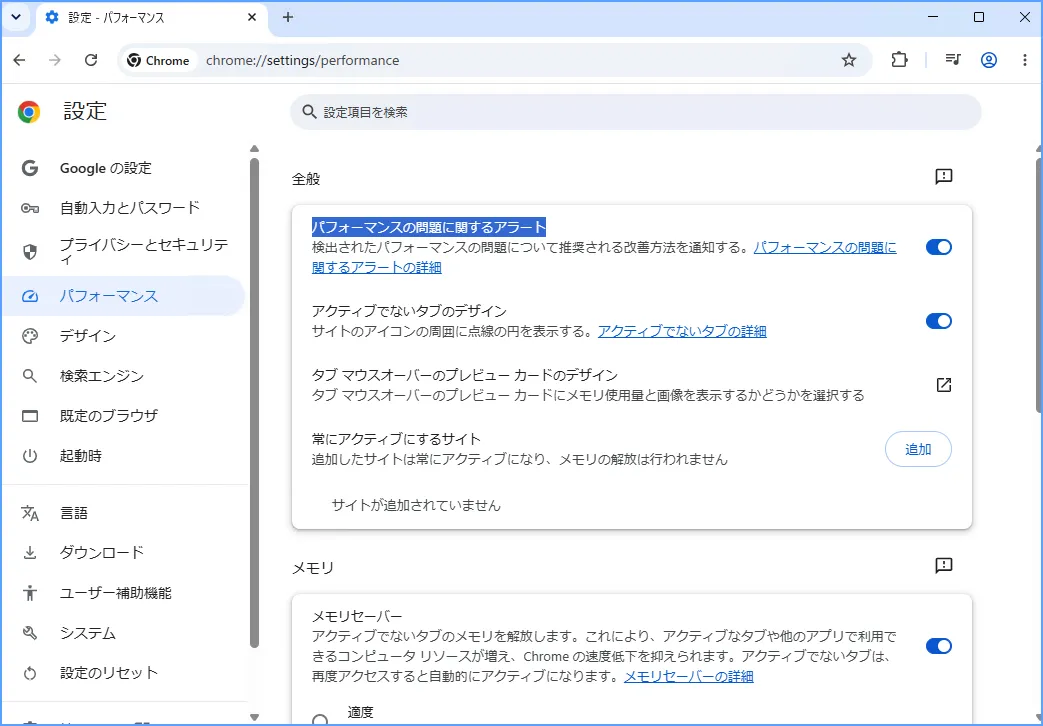Click the address bar URL chrome://settings/performance
Image resolution: width=1043 pixels, height=726 pixels.
click(x=303, y=61)
